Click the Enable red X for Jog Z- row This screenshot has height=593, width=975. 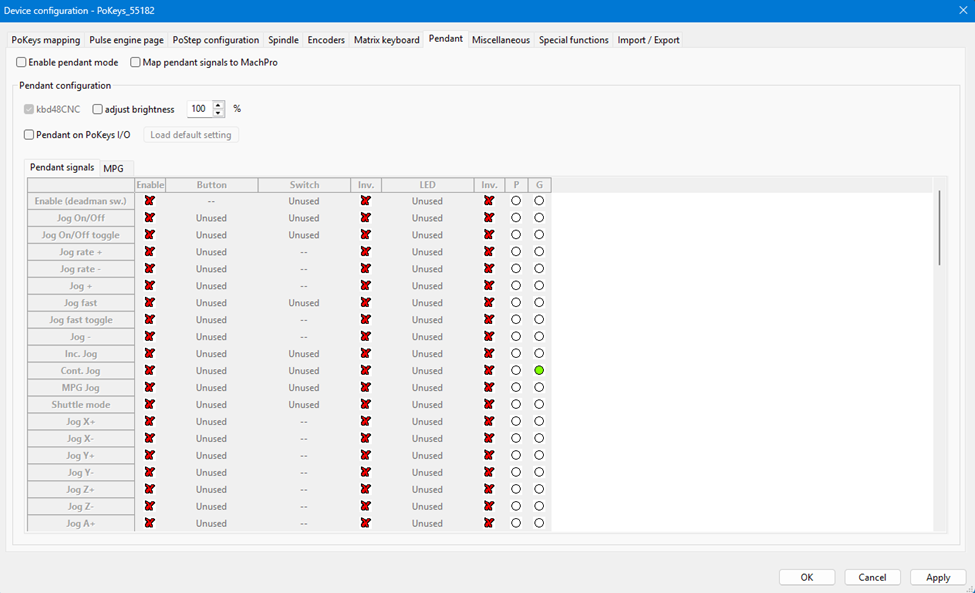click(x=149, y=507)
